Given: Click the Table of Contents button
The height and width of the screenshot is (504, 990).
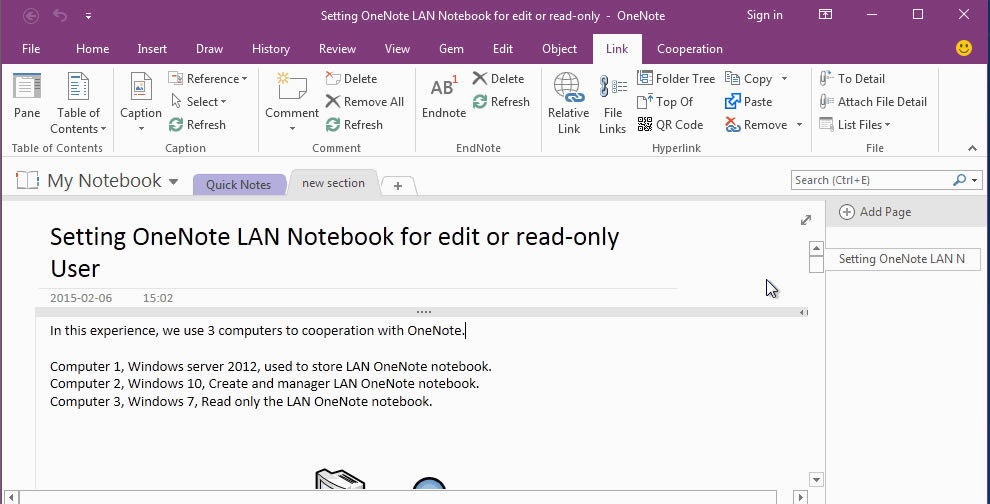Looking at the screenshot, I should [x=78, y=103].
